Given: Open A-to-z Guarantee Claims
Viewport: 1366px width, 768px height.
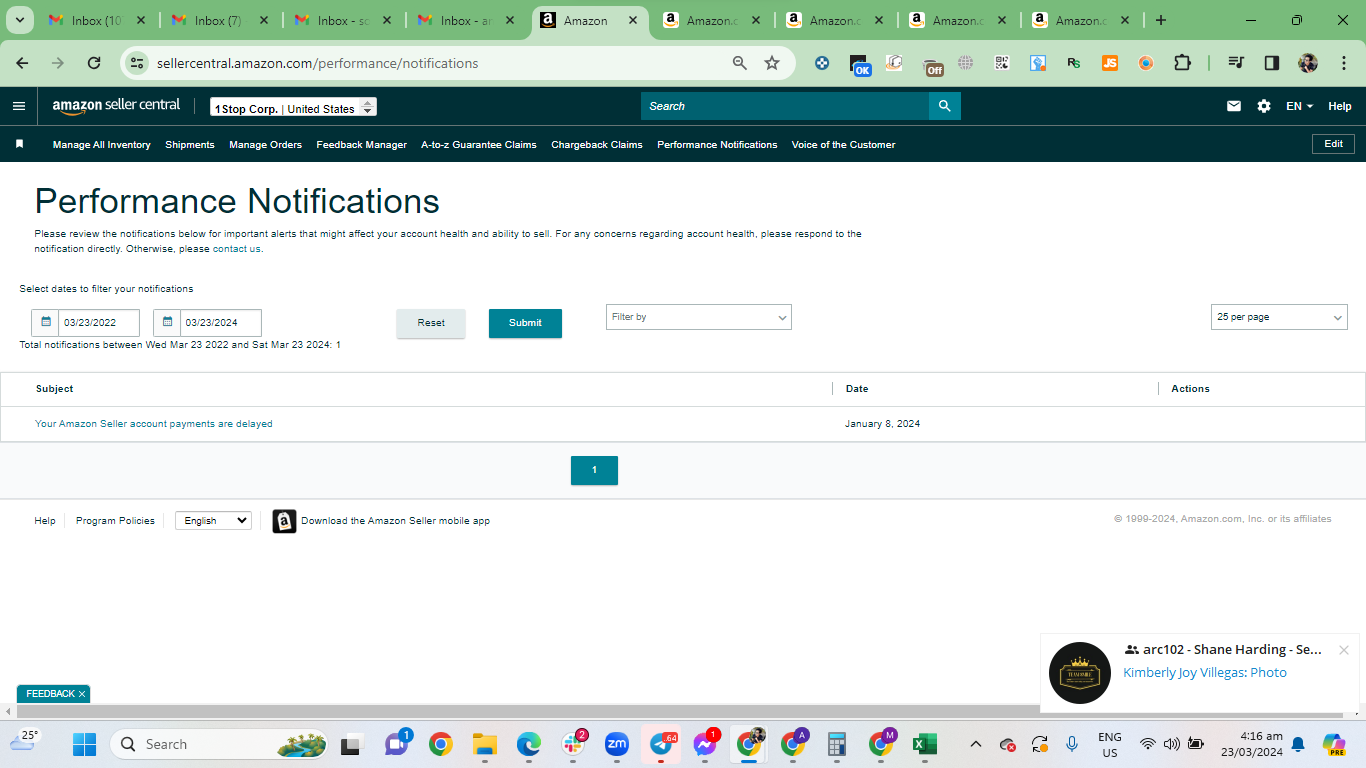Looking at the screenshot, I should tap(479, 145).
